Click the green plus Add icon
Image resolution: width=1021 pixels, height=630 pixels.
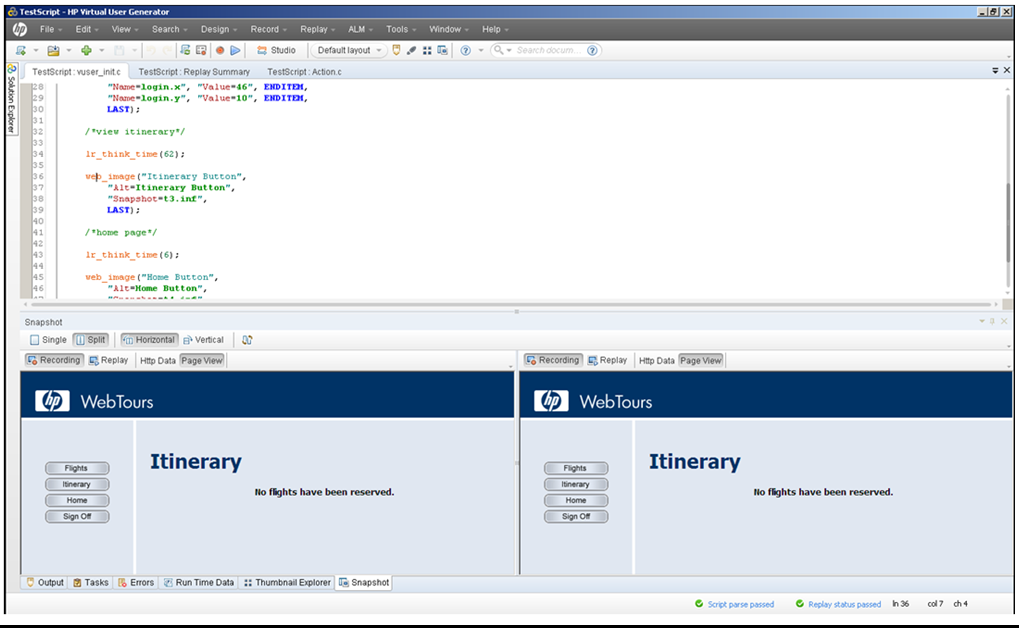coord(86,50)
